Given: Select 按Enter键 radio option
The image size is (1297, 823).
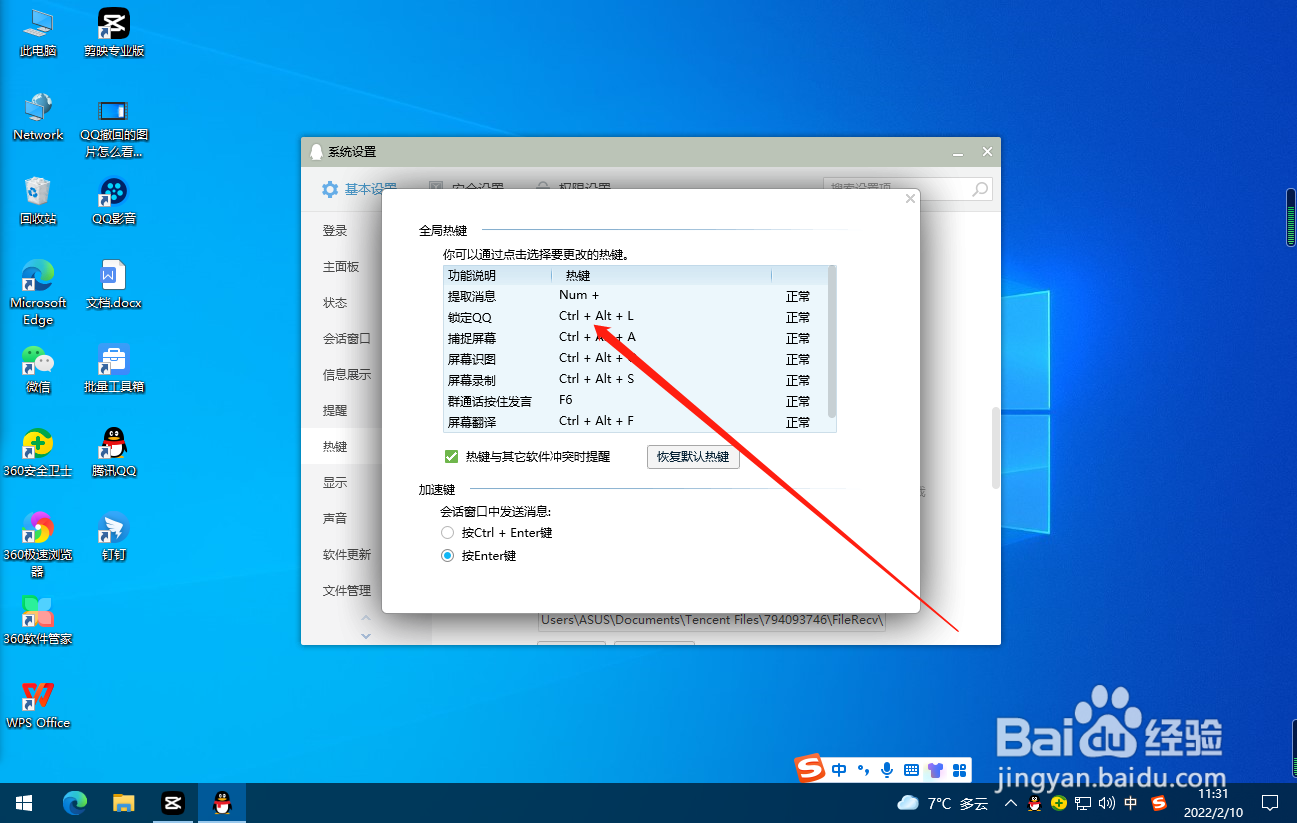Looking at the screenshot, I should (x=448, y=556).
